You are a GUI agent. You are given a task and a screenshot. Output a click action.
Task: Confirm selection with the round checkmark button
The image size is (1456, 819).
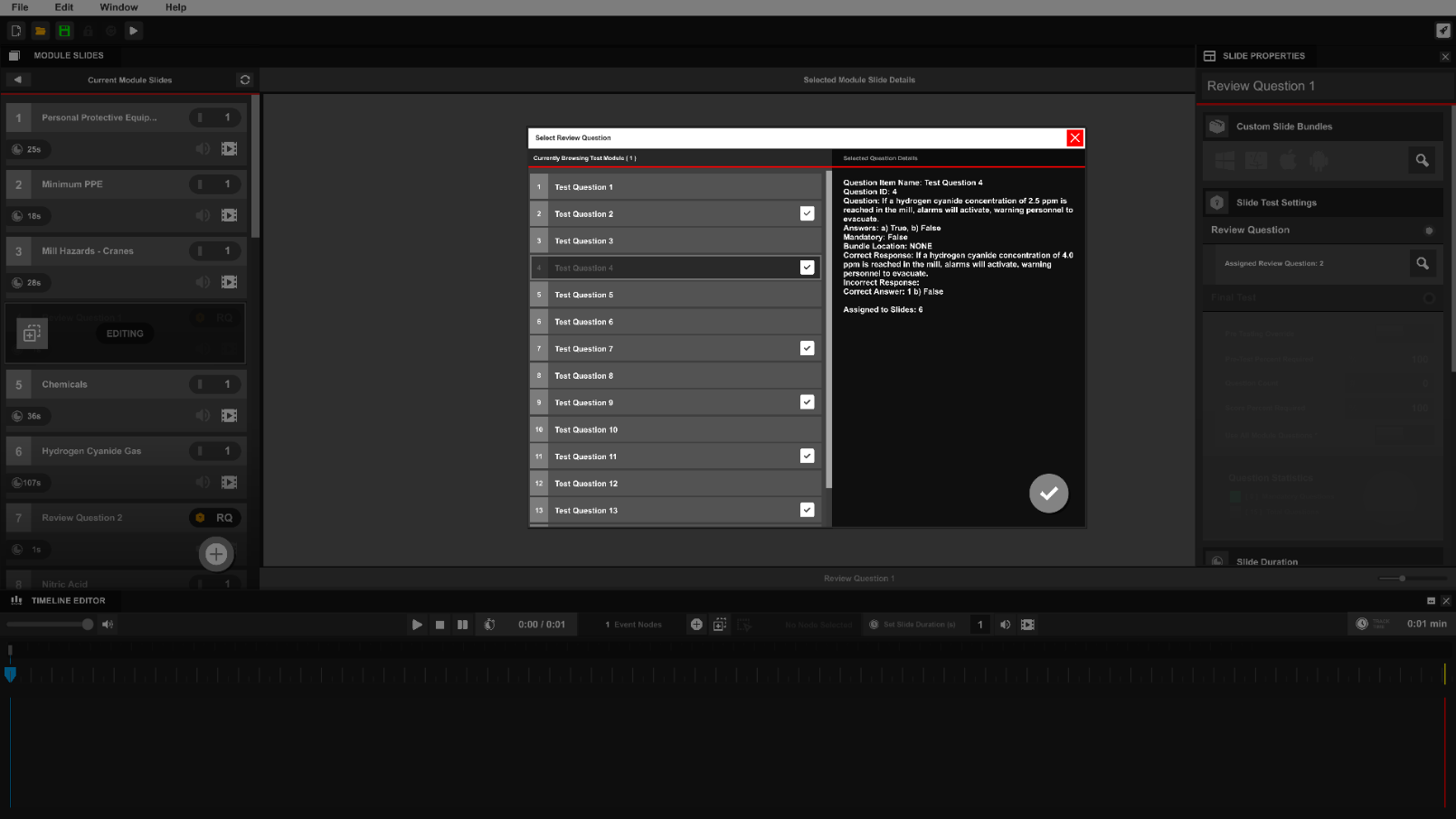(x=1048, y=494)
